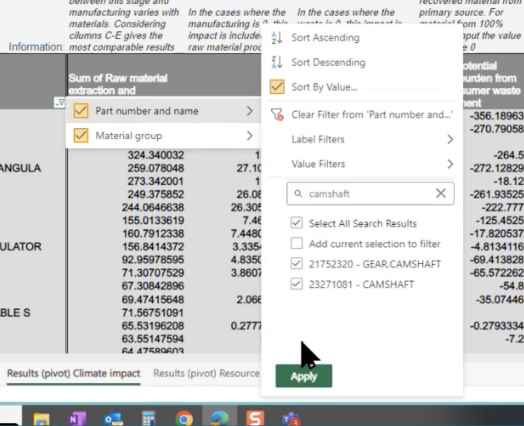The height and width of the screenshot is (426, 524).
Task: Click the Sort Ascending A-Z icon
Action: coord(277,37)
